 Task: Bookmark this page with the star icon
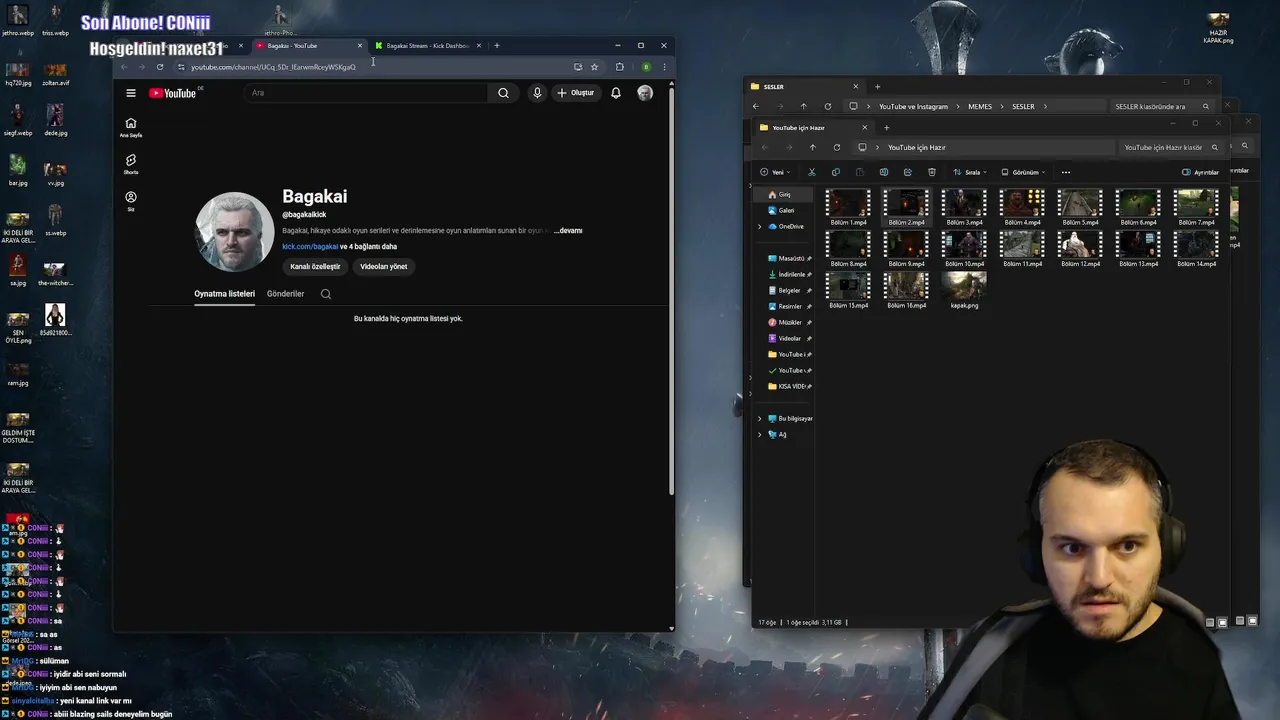tap(594, 67)
